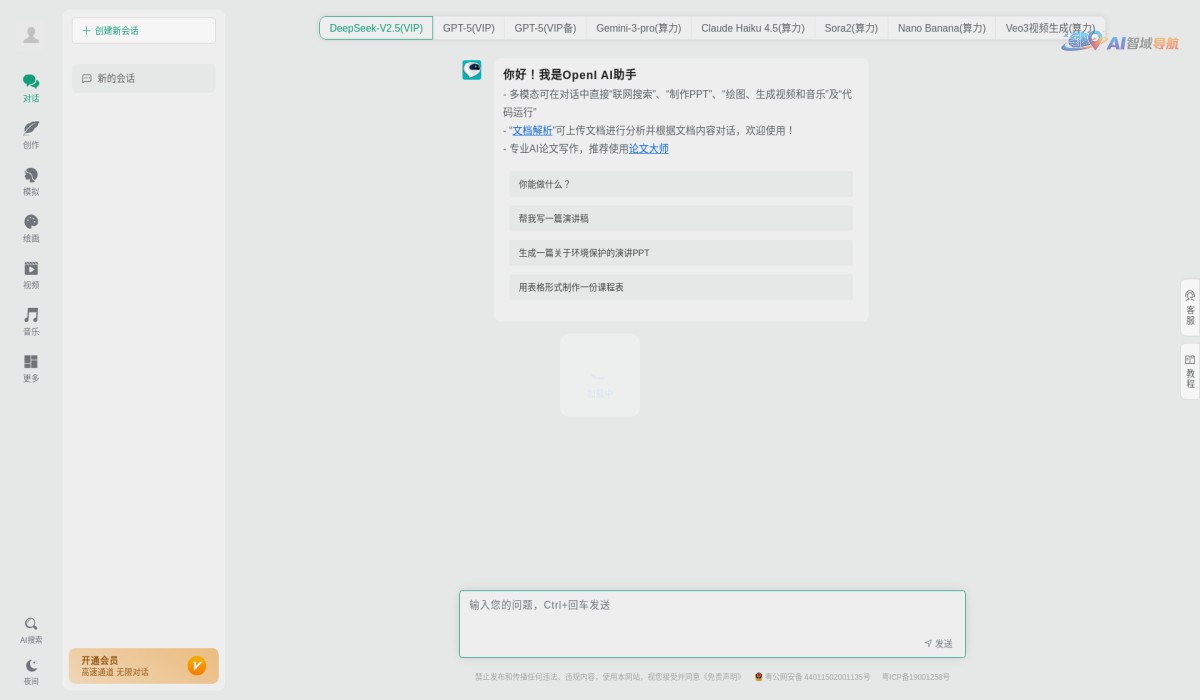Click the 发送 send button
Screen dimensions: 1200x700
[x=936, y=644]
